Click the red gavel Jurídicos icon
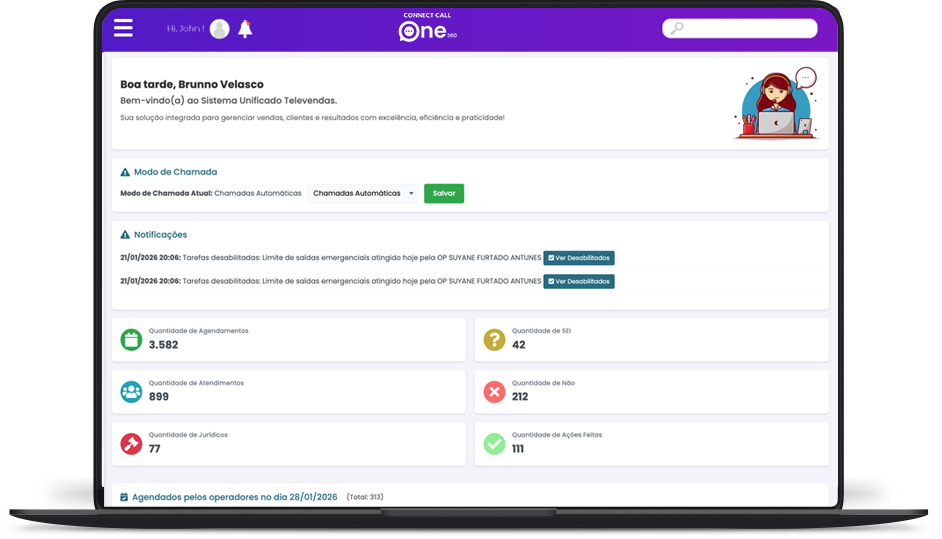The height and width of the screenshot is (539, 942). pos(131,444)
